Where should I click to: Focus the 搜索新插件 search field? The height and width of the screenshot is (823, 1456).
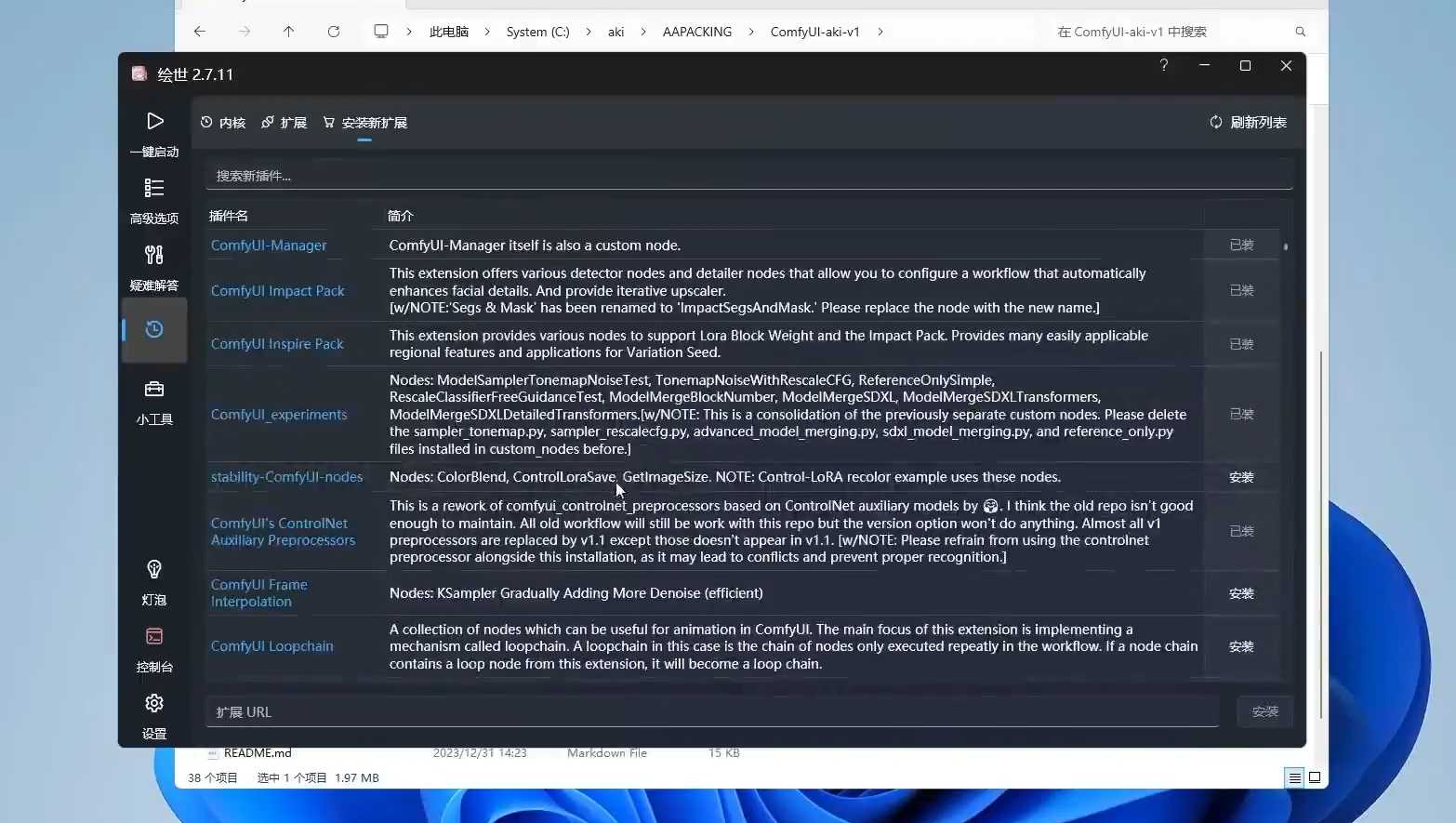(x=749, y=176)
